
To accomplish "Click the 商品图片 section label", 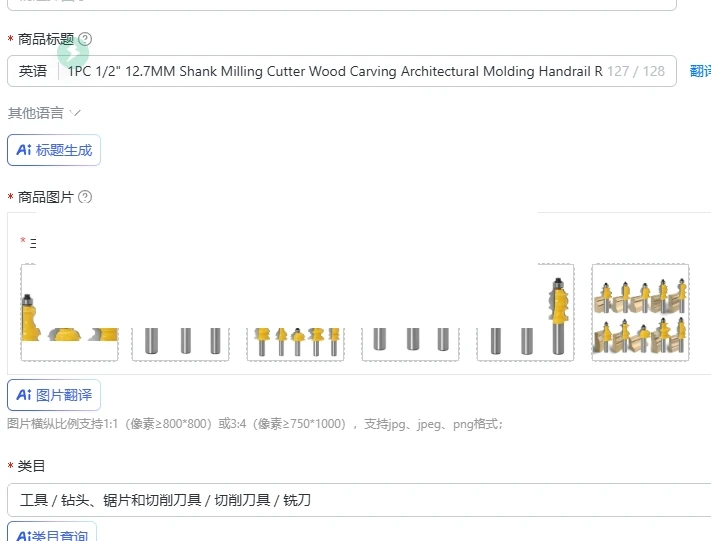I will coord(45,197).
